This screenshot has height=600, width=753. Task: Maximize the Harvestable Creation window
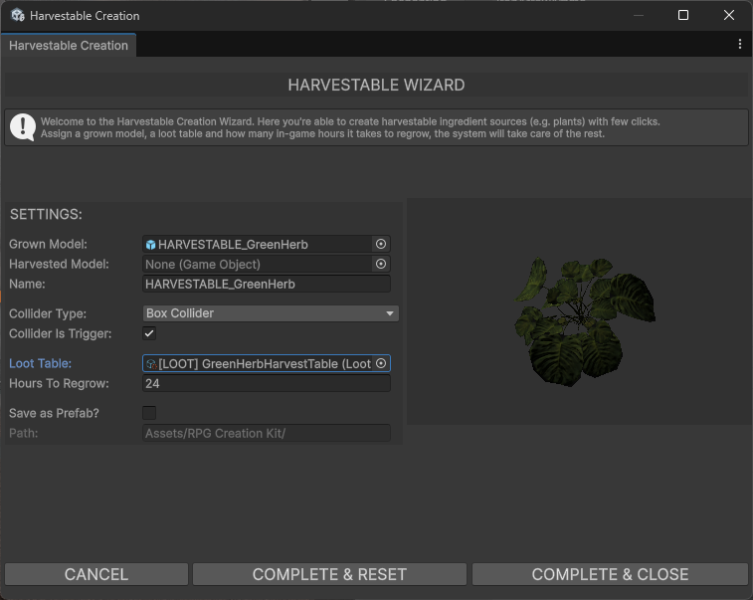[683, 15]
